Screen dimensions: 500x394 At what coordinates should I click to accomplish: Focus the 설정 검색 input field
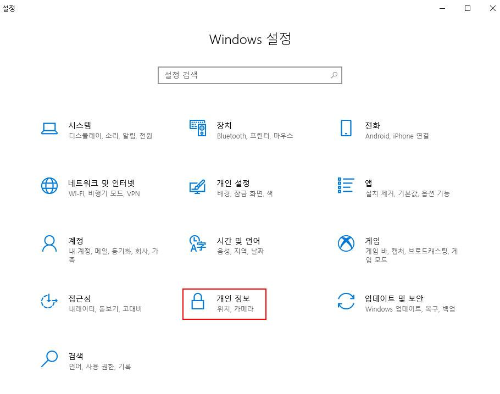point(250,75)
